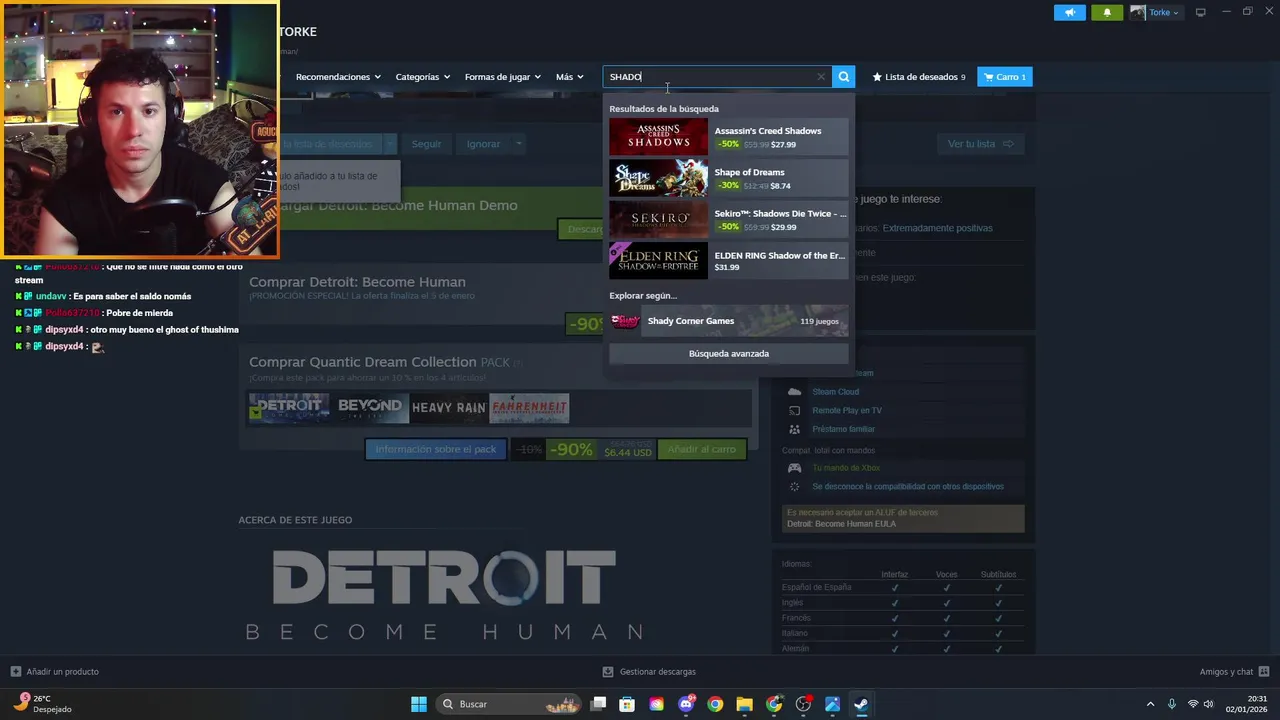Image resolution: width=1280 pixels, height=720 pixels.
Task: Click the Steam taskbar icon
Action: 861,704
